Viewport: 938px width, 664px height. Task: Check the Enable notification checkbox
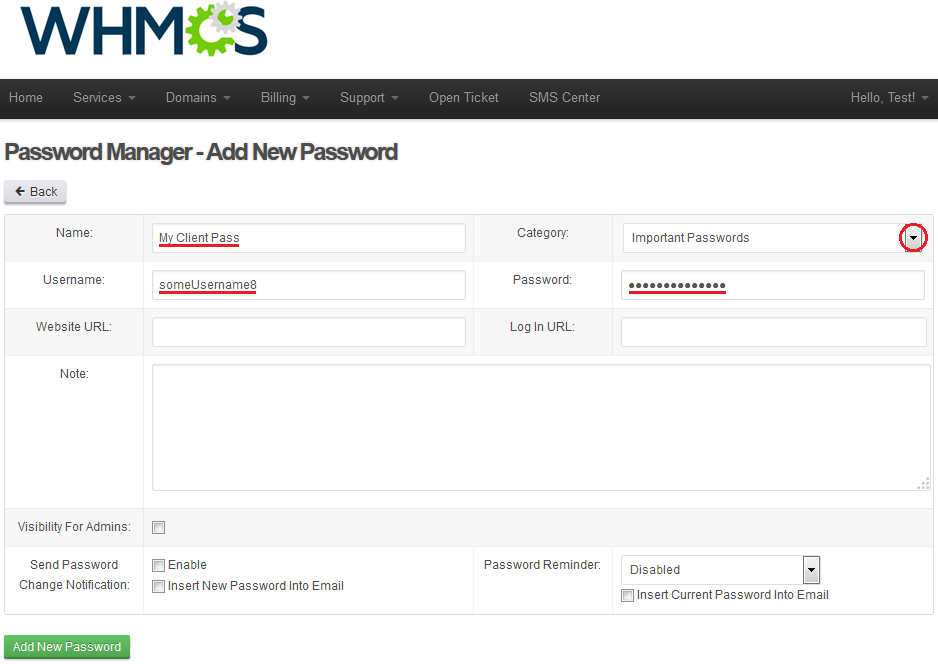click(x=159, y=566)
